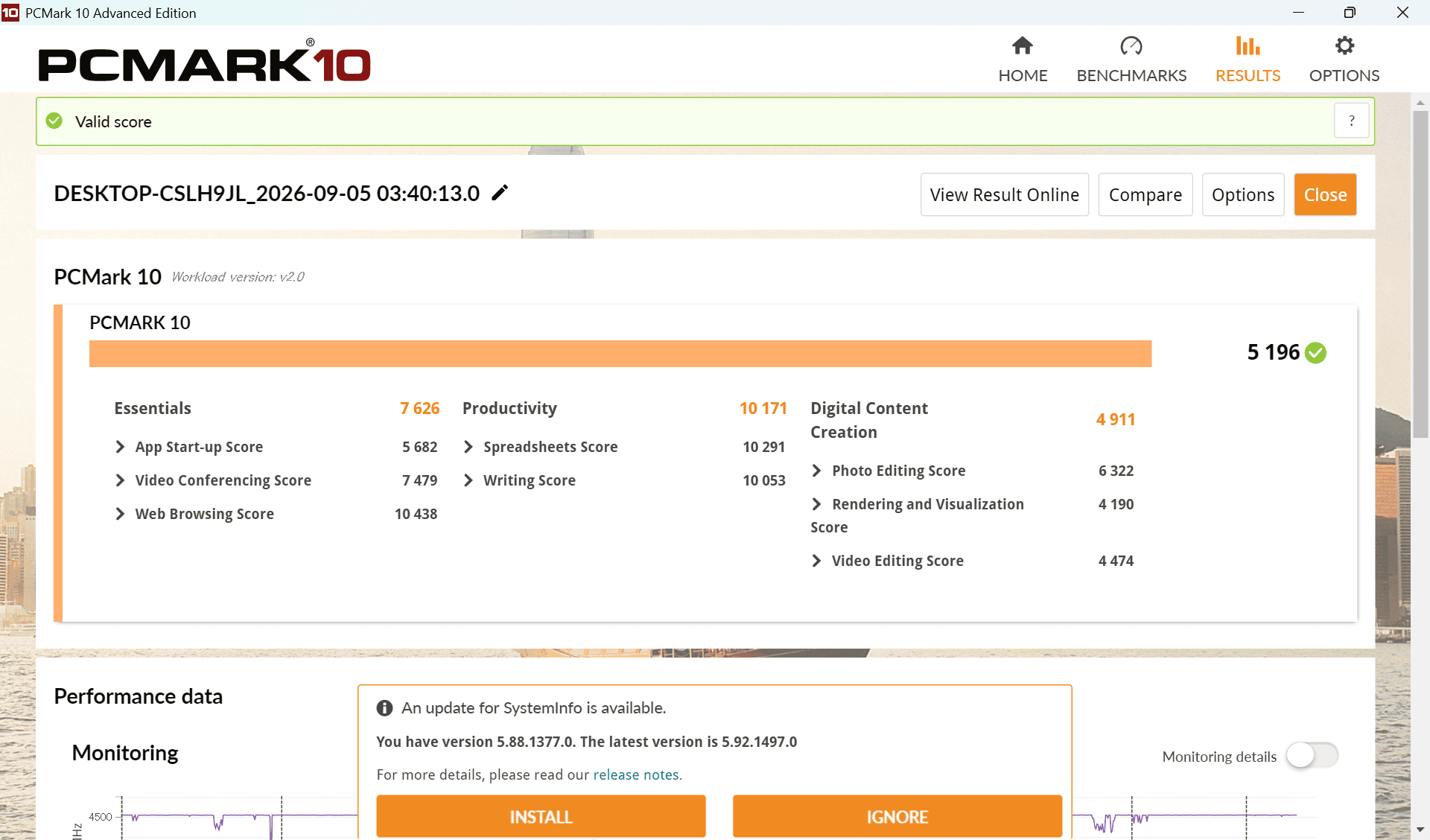Expand App Start-up Score details
Image resolution: width=1430 pixels, height=840 pixels.
[120, 447]
